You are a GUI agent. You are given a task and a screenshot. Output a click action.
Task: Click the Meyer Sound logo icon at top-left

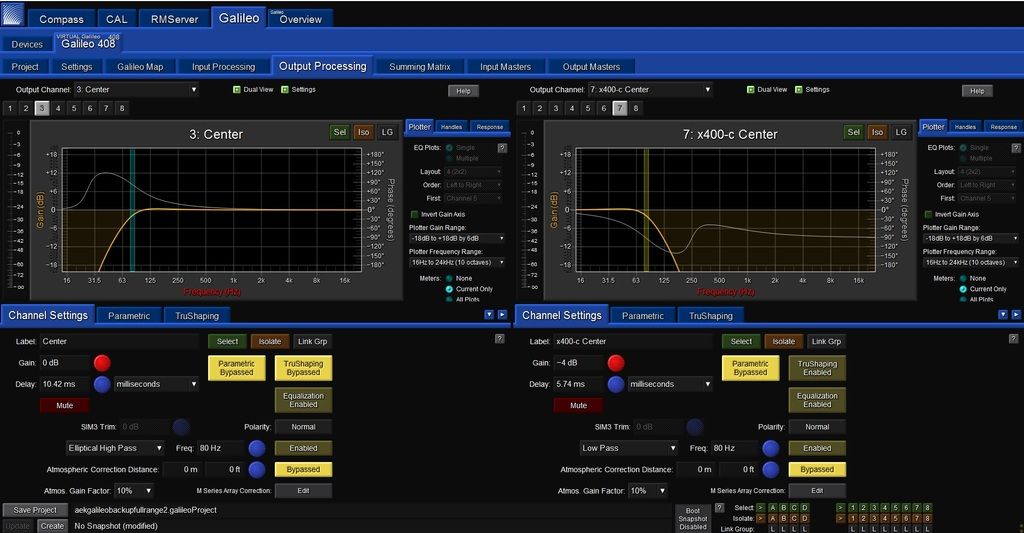point(13,14)
